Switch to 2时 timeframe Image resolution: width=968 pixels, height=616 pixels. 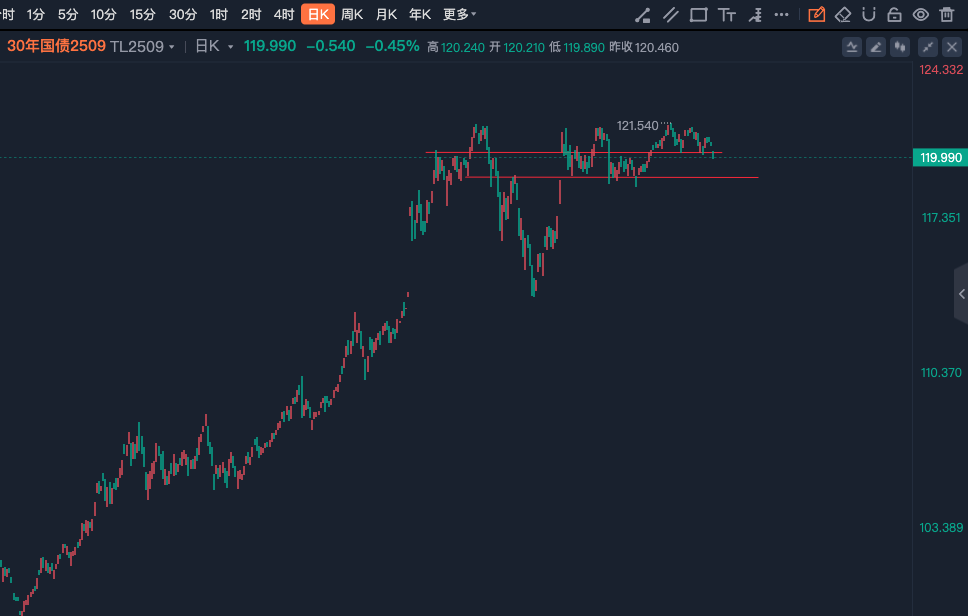(251, 14)
